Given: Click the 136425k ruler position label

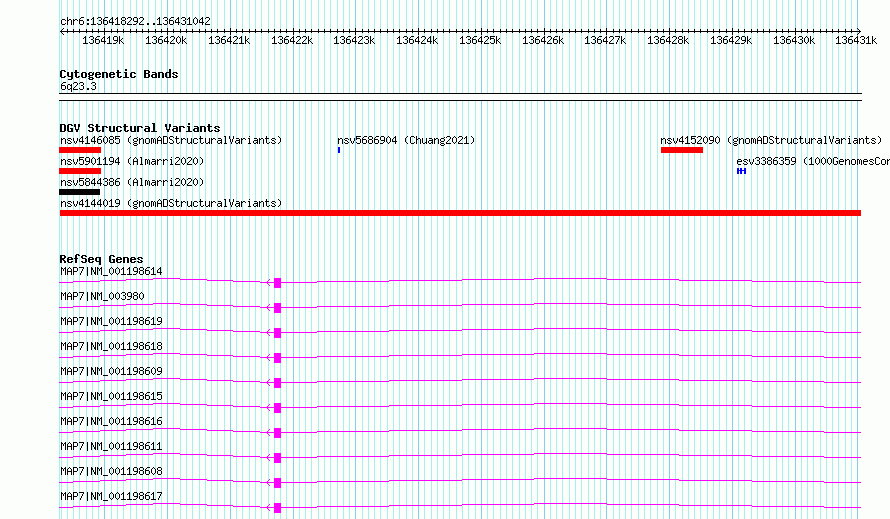Looking at the screenshot, I should click(x=480, y=40).
